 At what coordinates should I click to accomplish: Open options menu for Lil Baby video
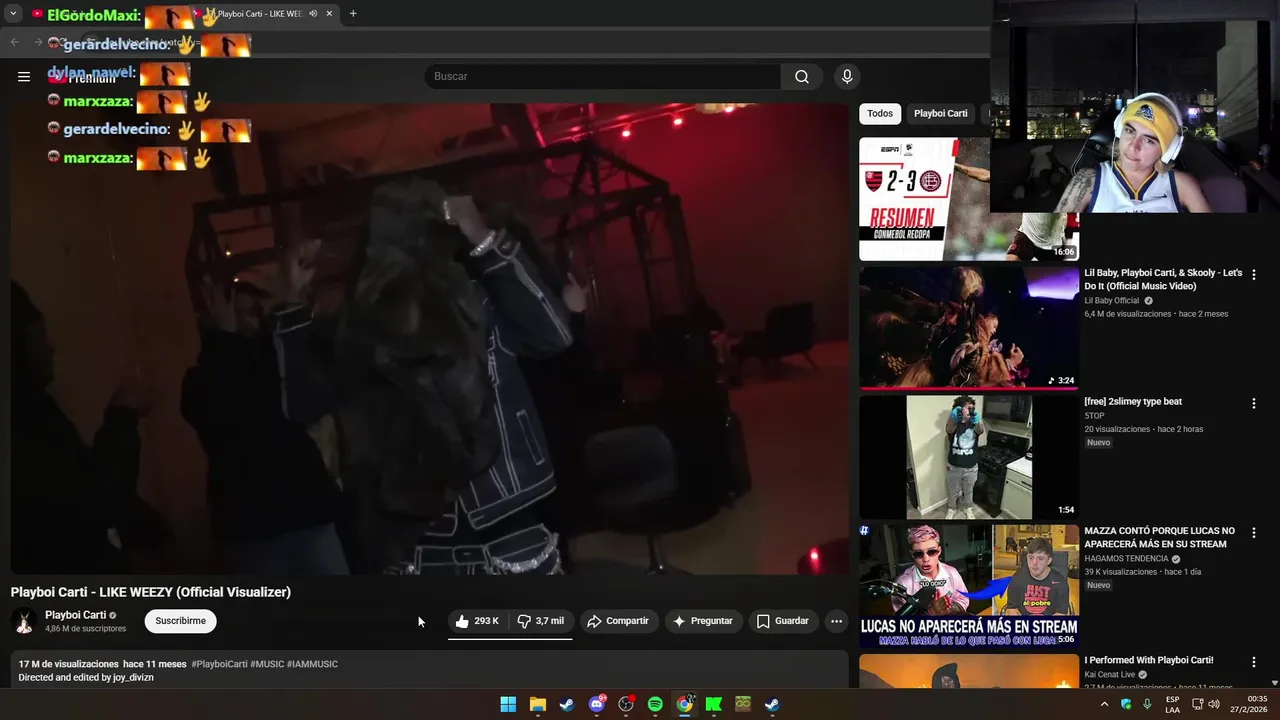(1253, 274)
